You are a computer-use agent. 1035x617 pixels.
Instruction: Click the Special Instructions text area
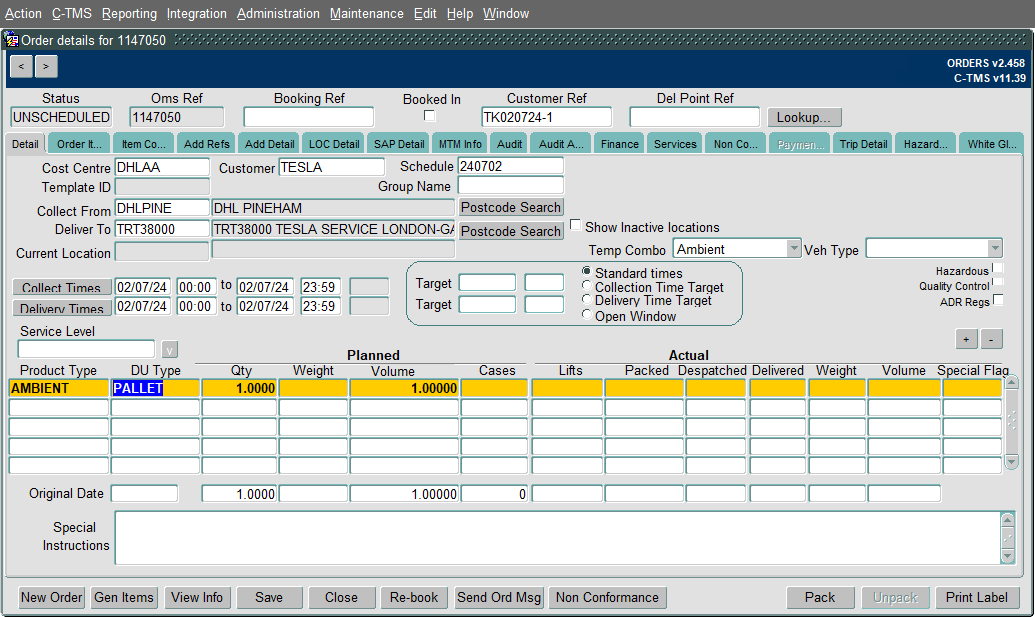point(558,538)
